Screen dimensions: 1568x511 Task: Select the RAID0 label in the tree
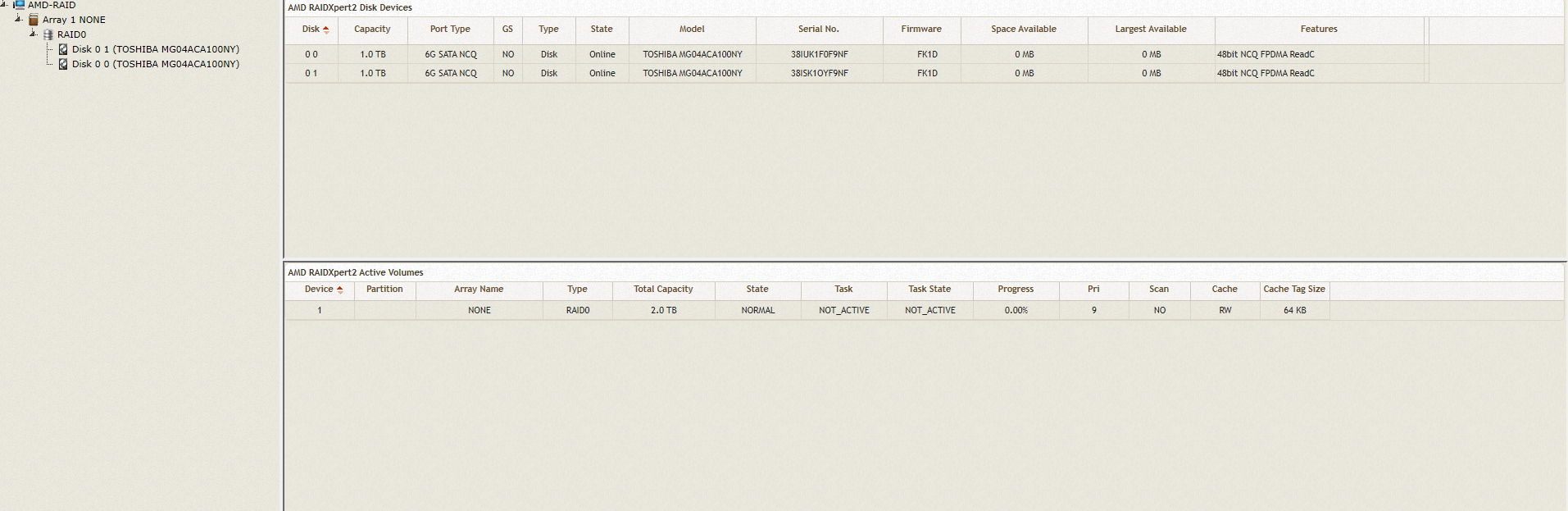click(x=71, y=34)
